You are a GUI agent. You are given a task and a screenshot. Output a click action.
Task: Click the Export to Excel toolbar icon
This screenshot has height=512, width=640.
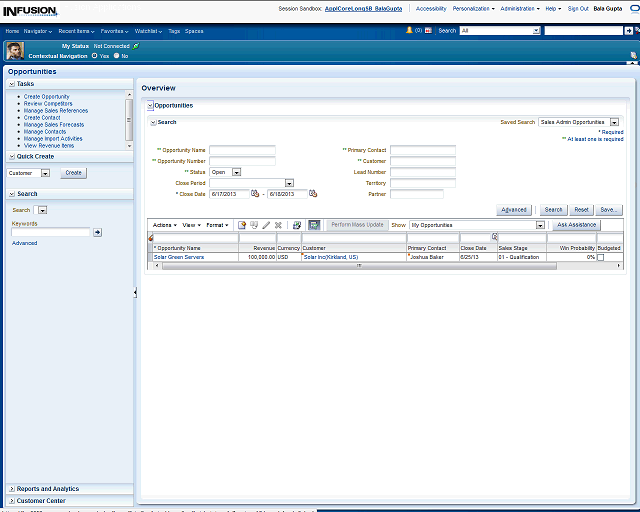coord(297,225)
